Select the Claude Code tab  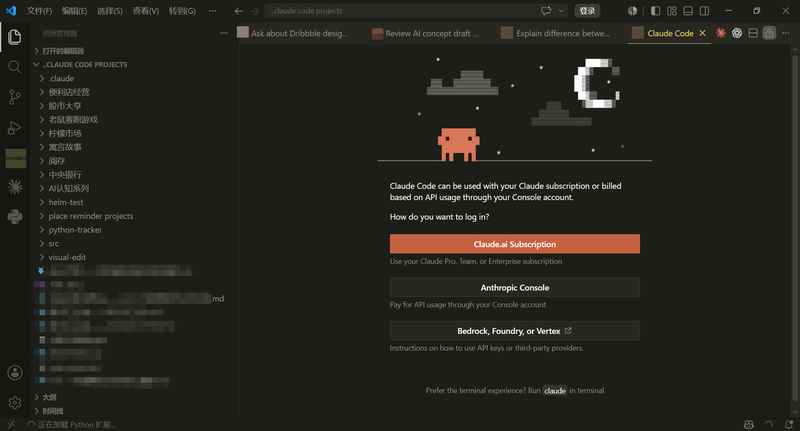click(x=670, y=33)
